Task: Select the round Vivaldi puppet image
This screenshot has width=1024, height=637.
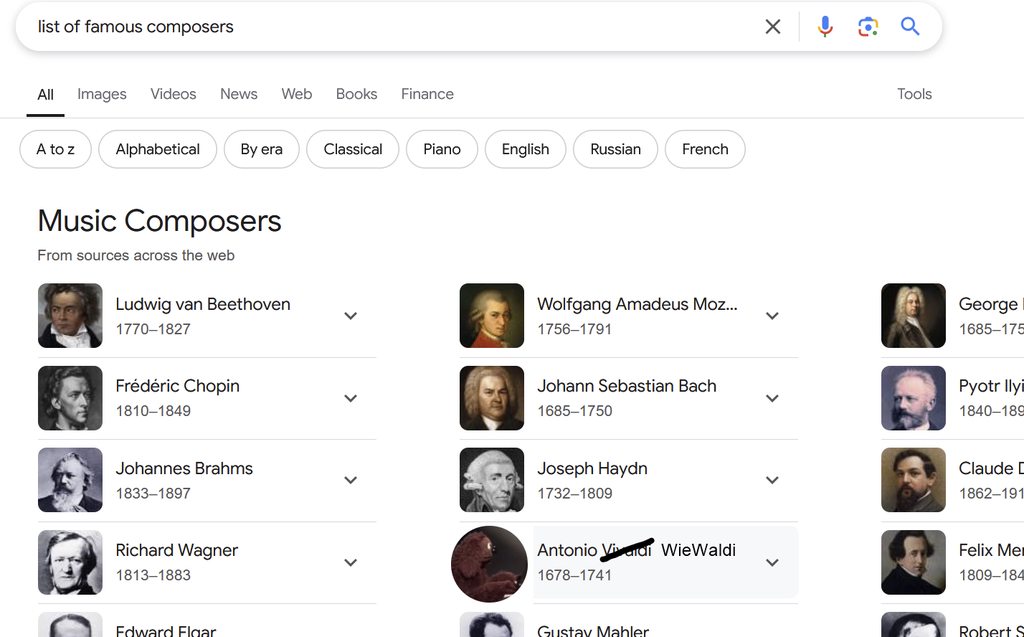Action: point(490,563)
